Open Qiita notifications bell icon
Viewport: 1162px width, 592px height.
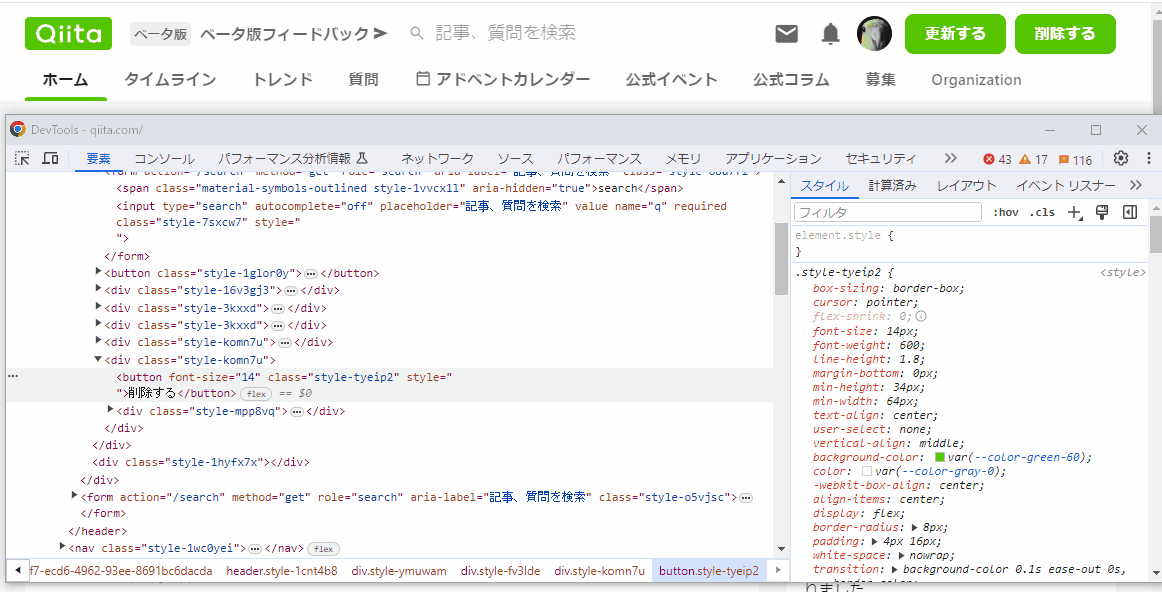(830, 33)
